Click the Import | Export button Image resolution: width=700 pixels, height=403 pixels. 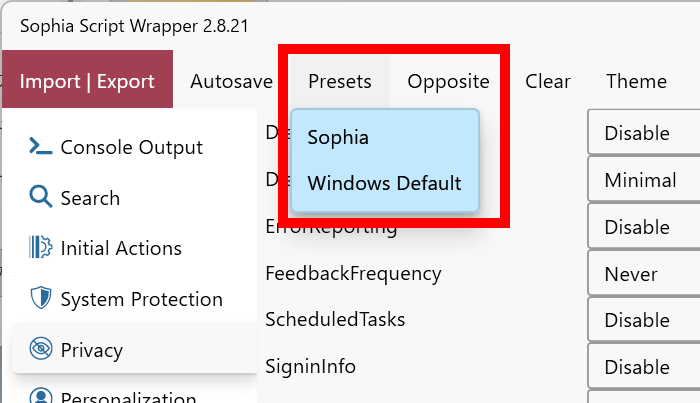tap(87, 82)
